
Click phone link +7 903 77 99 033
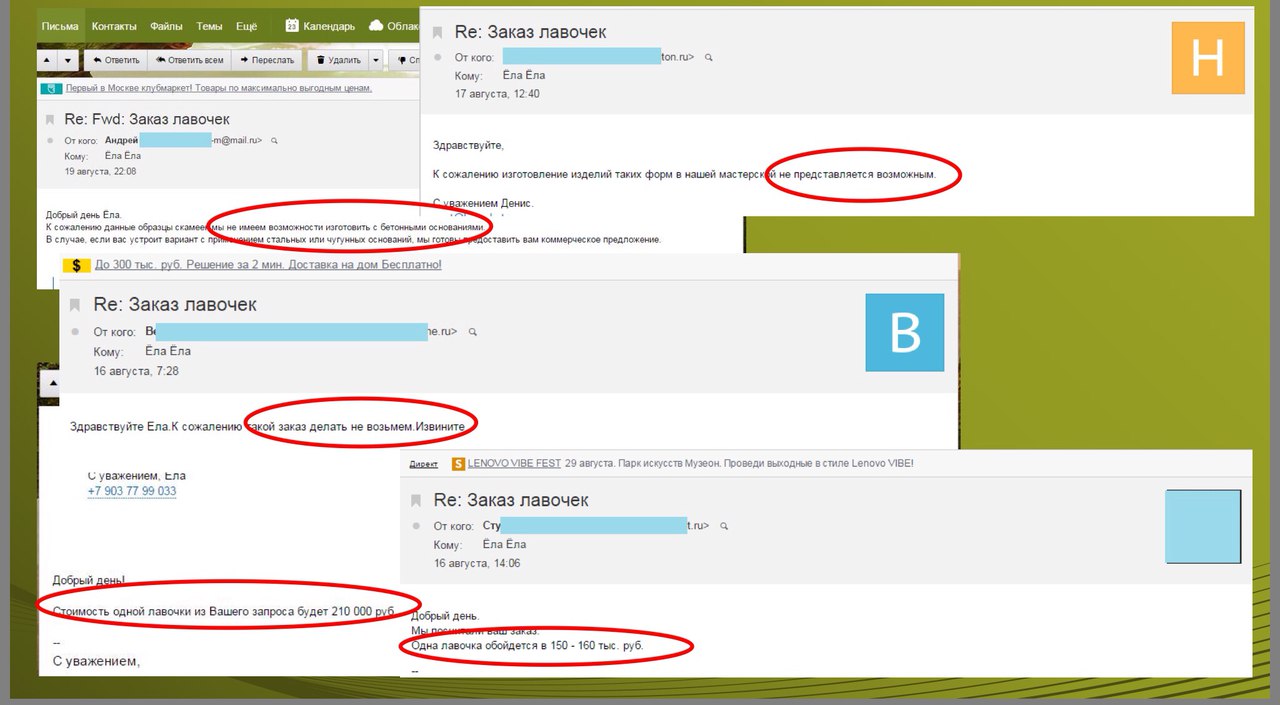coord(132,491)
